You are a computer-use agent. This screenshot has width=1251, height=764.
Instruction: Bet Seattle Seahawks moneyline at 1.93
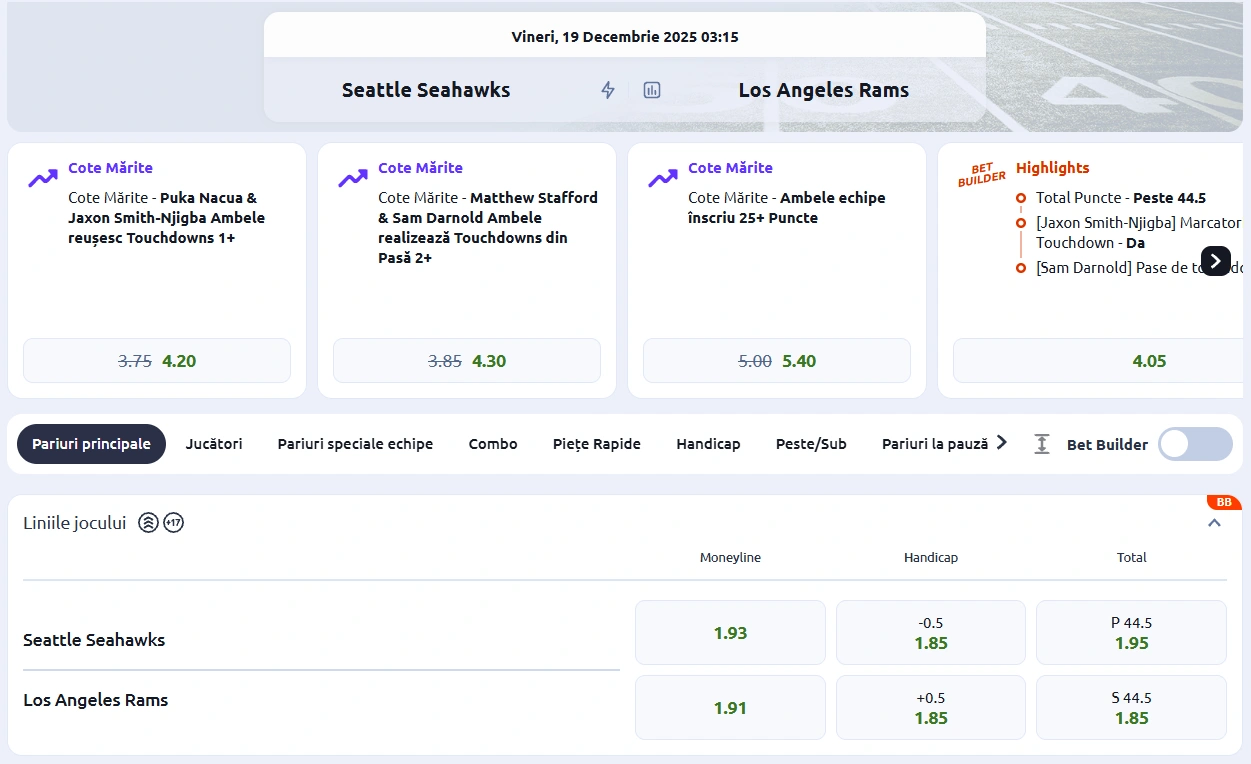tap(730, 633)
